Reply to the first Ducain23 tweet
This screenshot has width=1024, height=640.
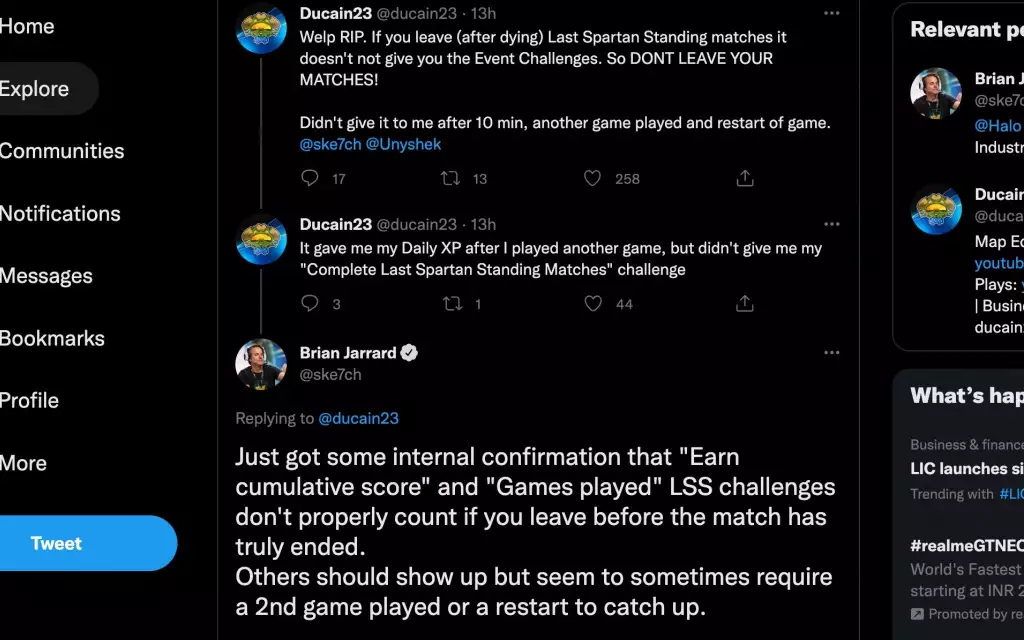coord(310,178)
